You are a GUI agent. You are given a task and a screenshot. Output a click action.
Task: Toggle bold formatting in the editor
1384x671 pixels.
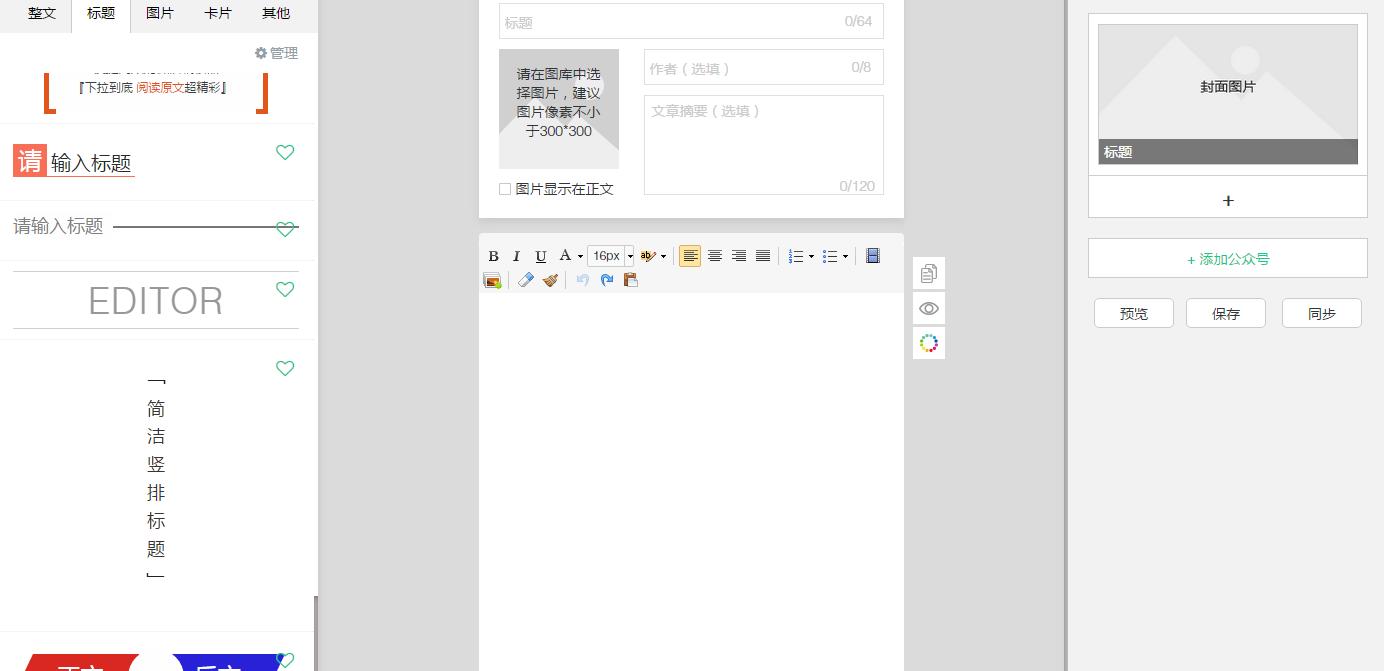493,255
